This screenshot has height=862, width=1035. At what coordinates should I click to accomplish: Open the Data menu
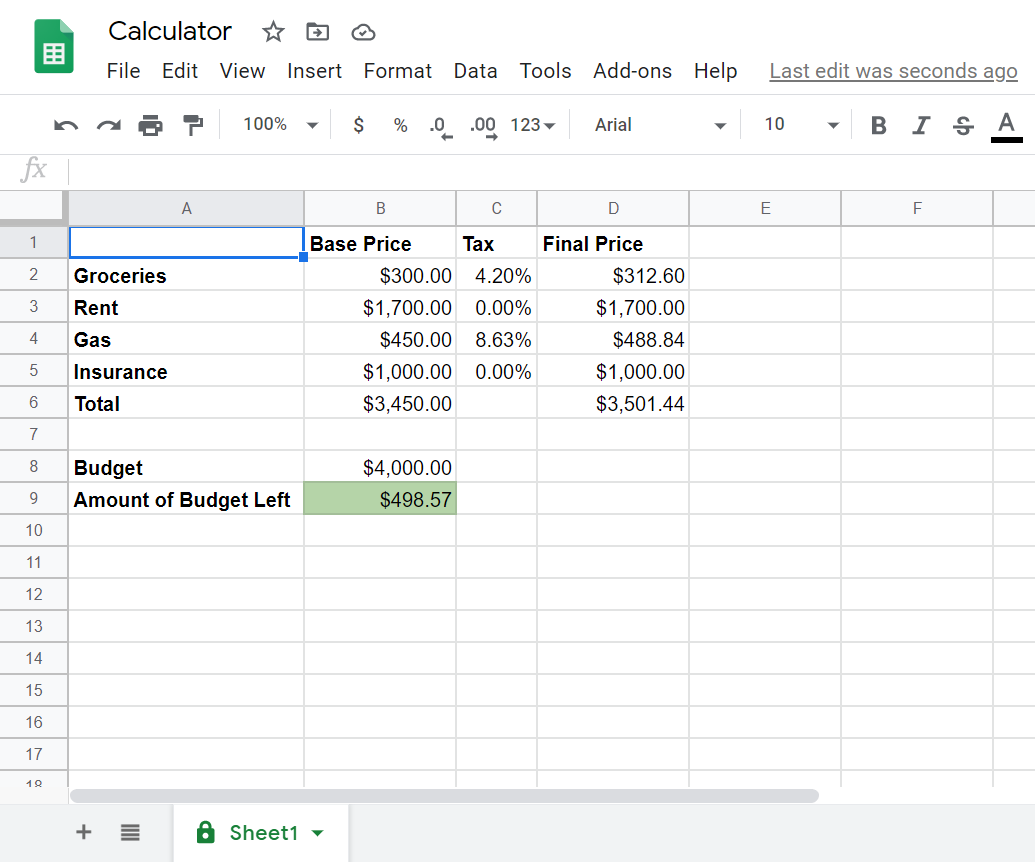[x=475, y=70]
